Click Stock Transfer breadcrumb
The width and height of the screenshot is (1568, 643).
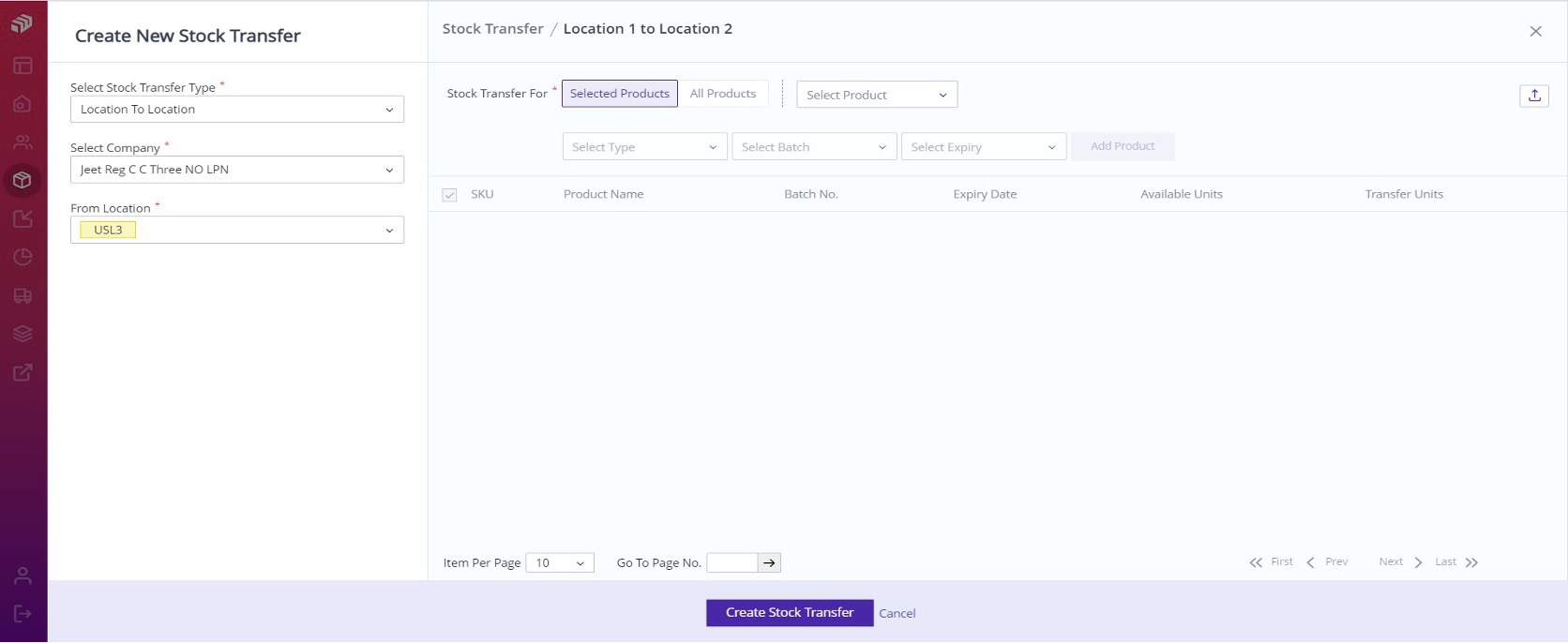492,29
